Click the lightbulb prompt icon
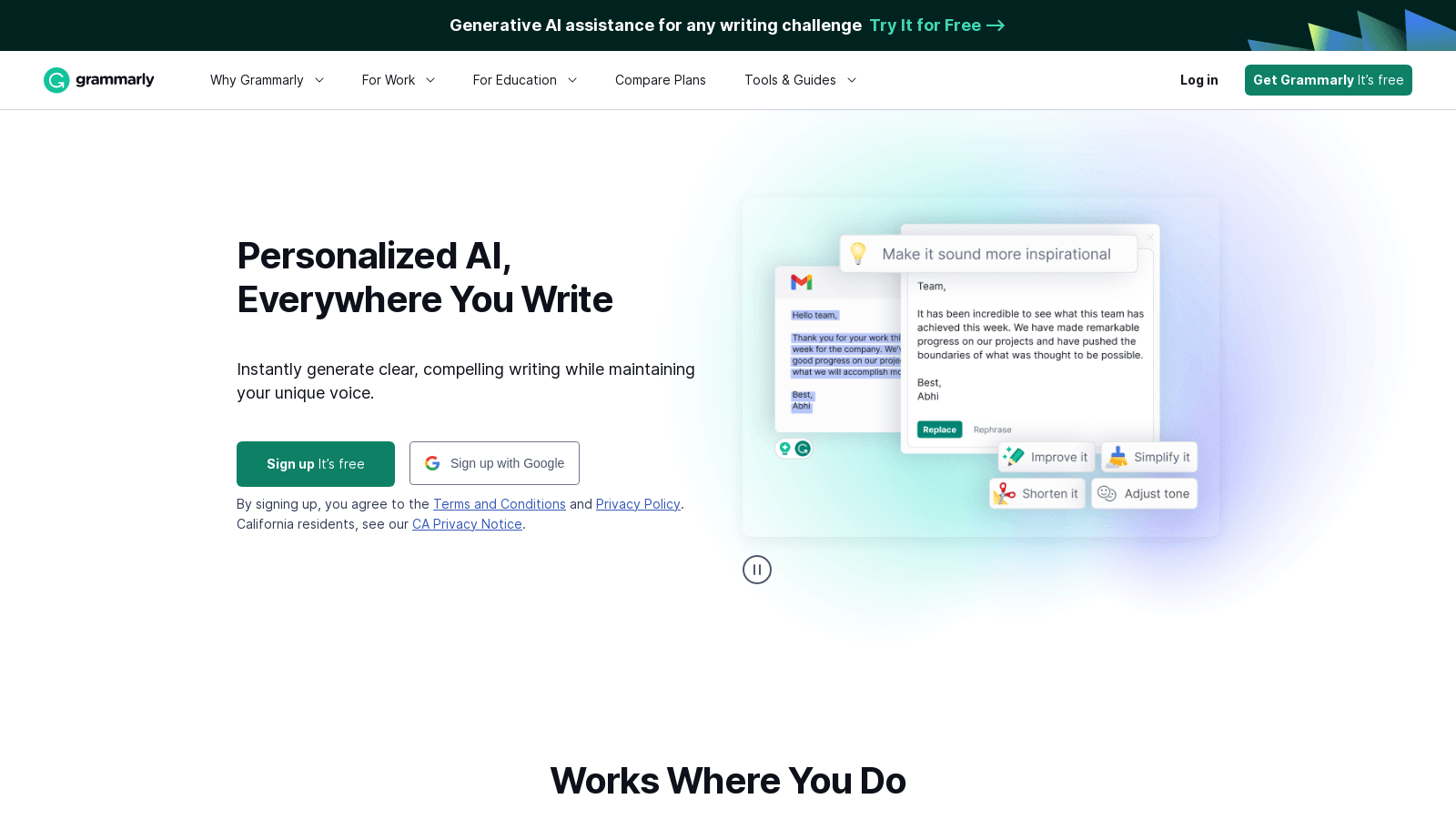Image resolution: width=1456 pixels, height=819 pixels. [858, 253]
